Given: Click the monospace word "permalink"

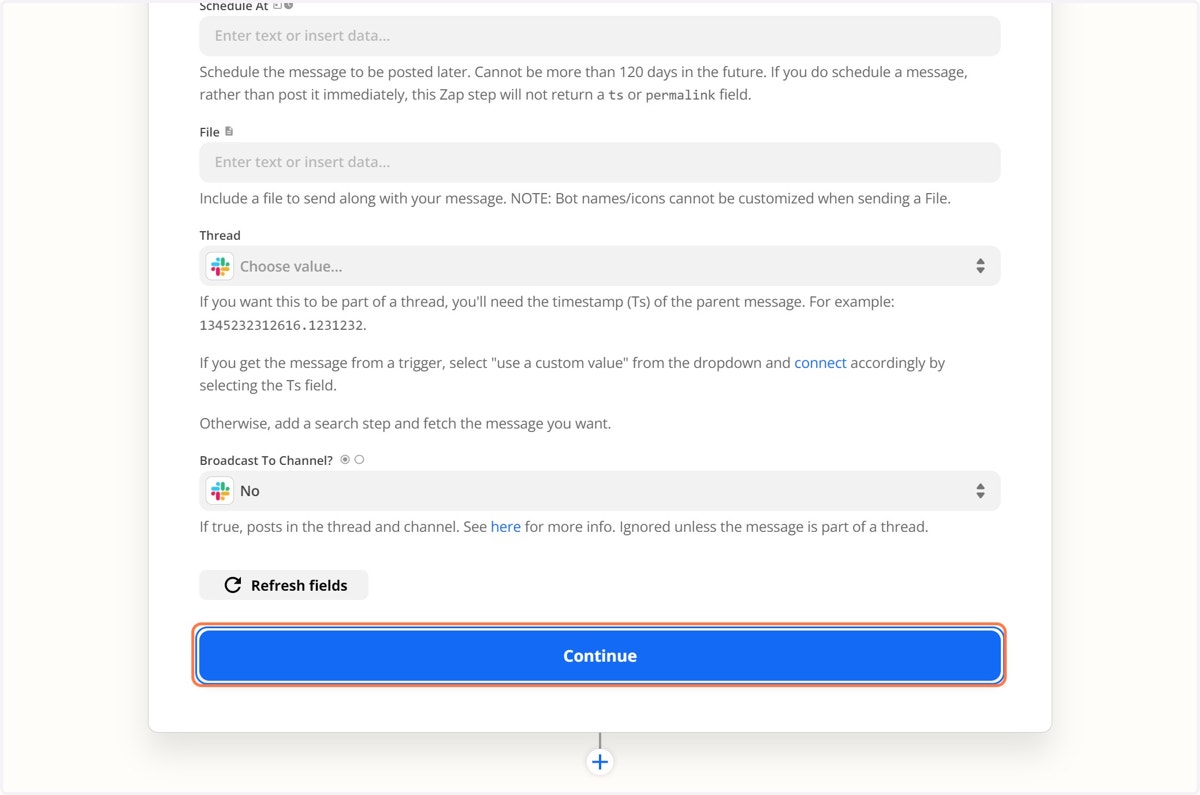Looking at the screenshot, I should (x=680, y=96).
